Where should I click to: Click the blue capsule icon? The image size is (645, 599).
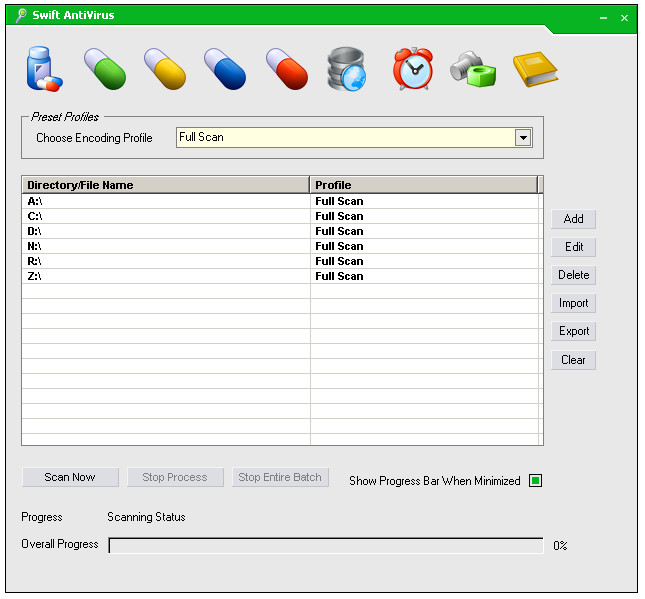click(225, 69)
